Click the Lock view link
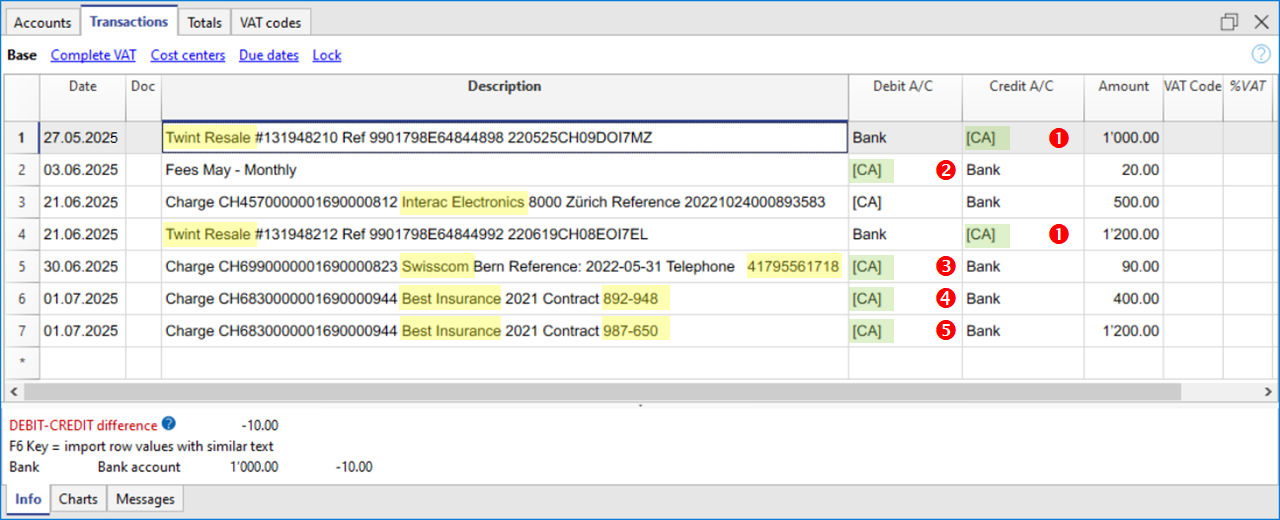The image size is (1280, 520). point(327,55)
